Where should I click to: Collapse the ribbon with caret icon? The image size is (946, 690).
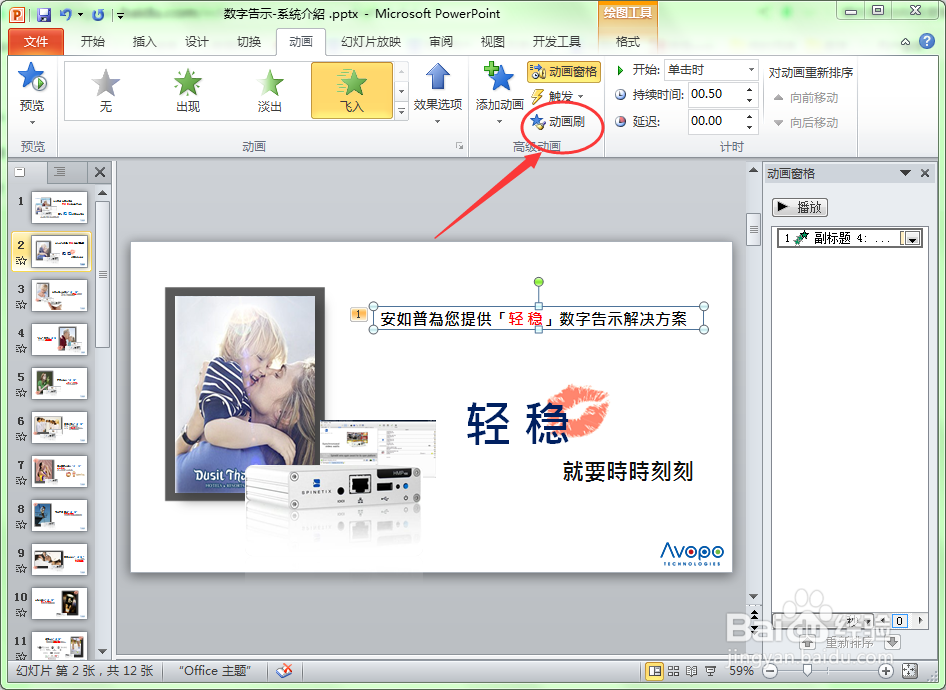coord(906,42)
